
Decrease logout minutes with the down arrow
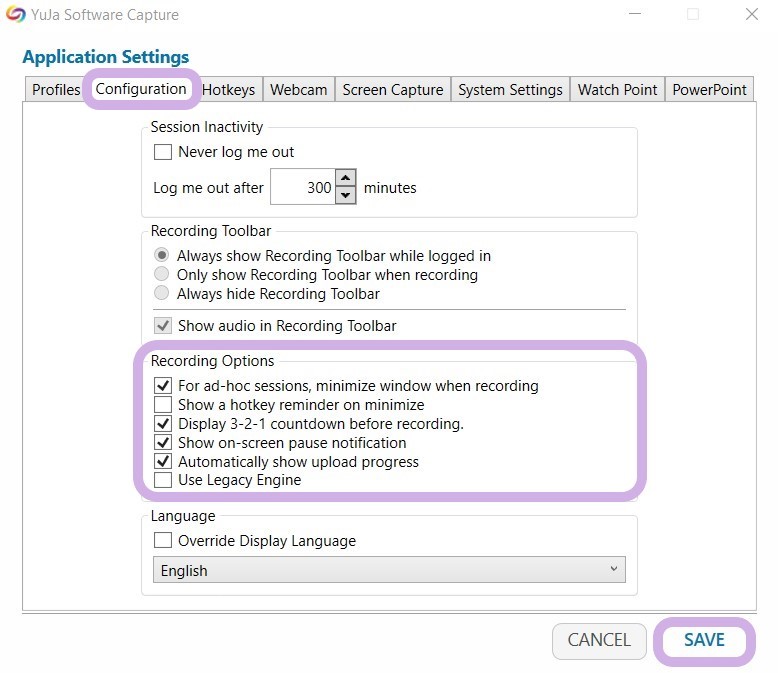[x=345, y=195]
